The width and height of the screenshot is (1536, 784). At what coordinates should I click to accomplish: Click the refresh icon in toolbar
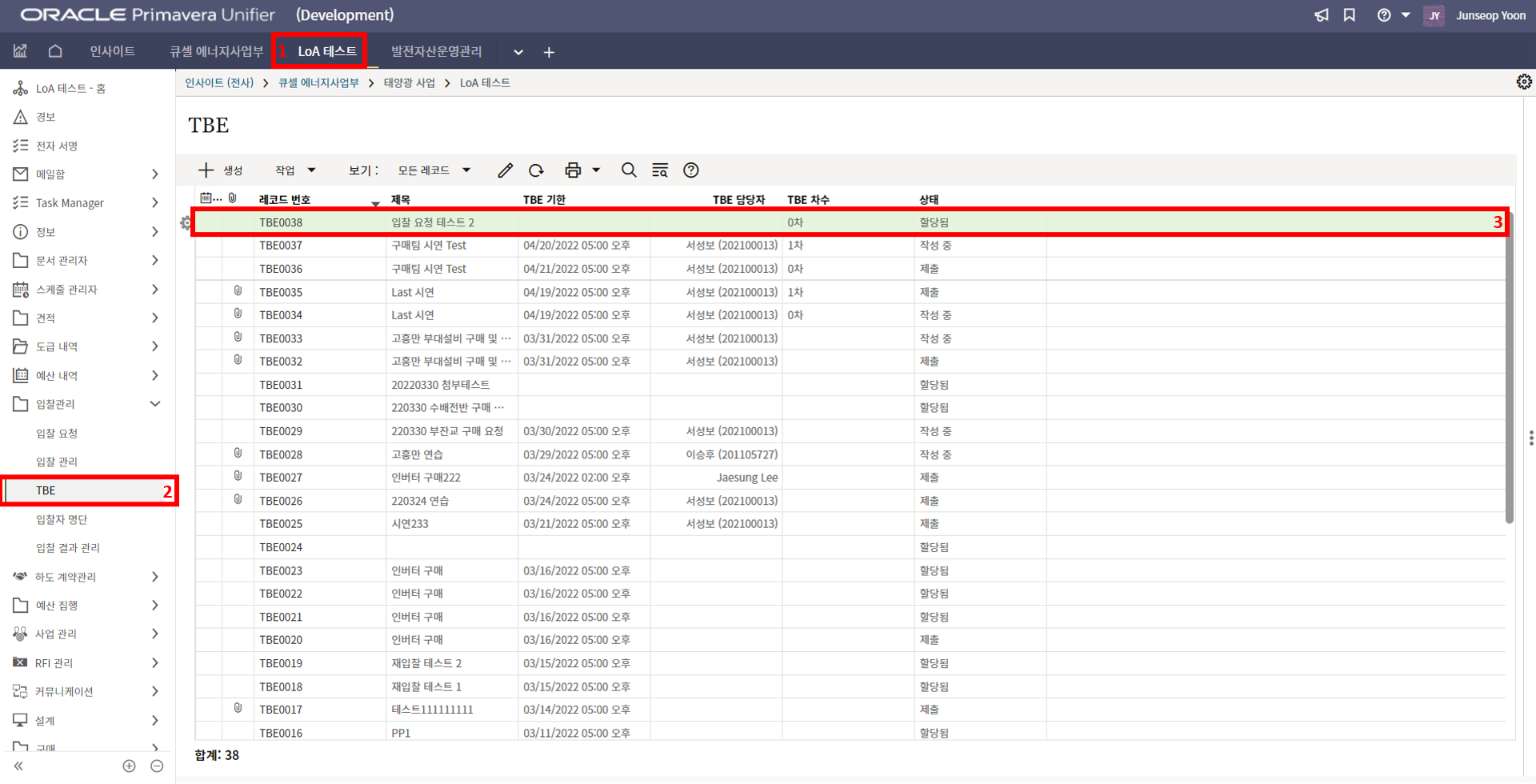point(536,170)
